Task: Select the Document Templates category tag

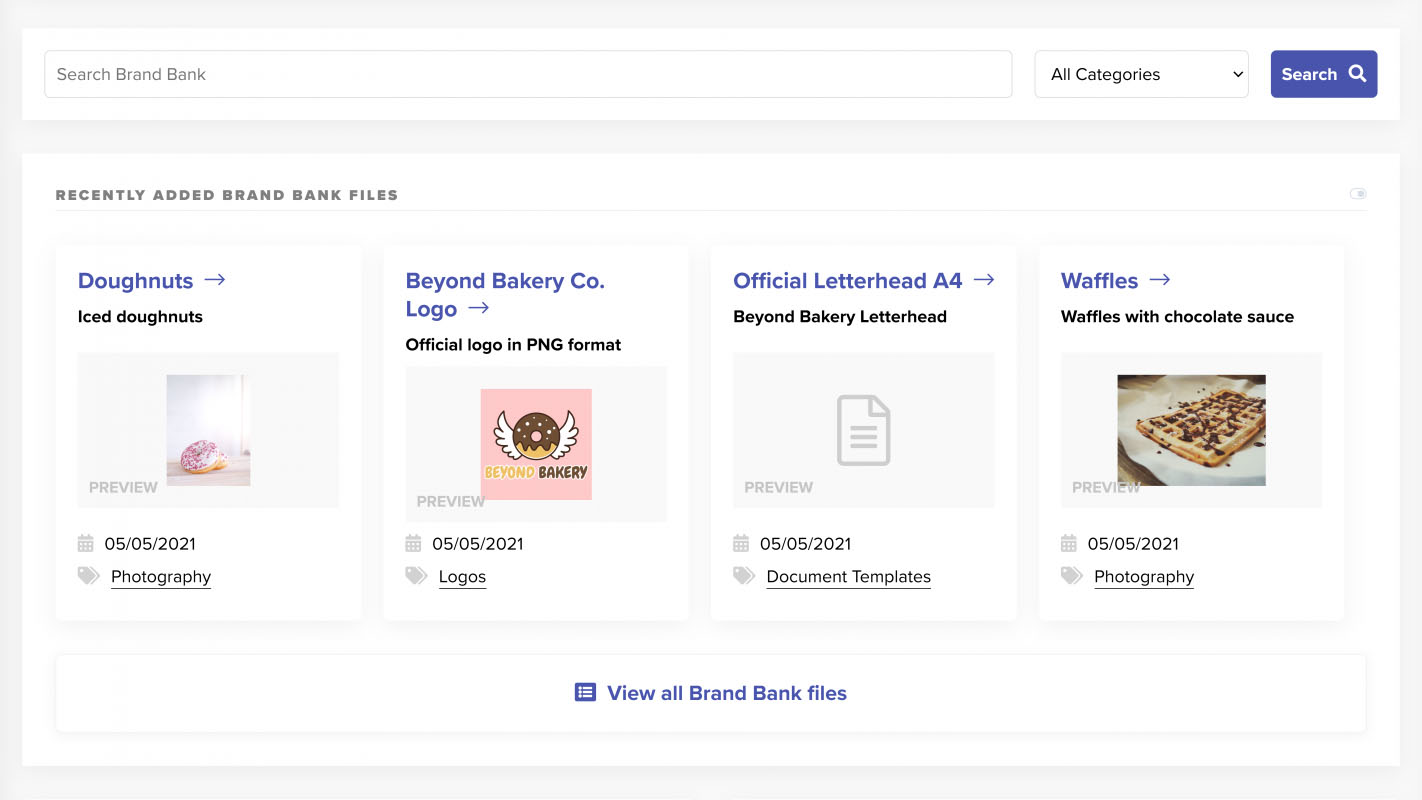Action: pos(848,577)
